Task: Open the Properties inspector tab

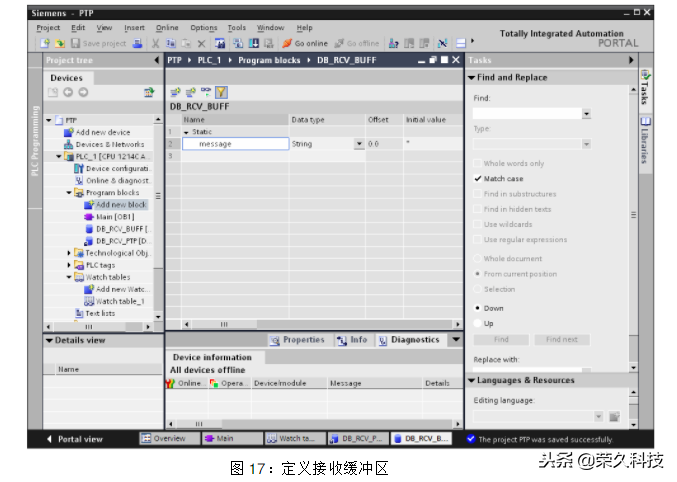Action: tap(297, 340)
